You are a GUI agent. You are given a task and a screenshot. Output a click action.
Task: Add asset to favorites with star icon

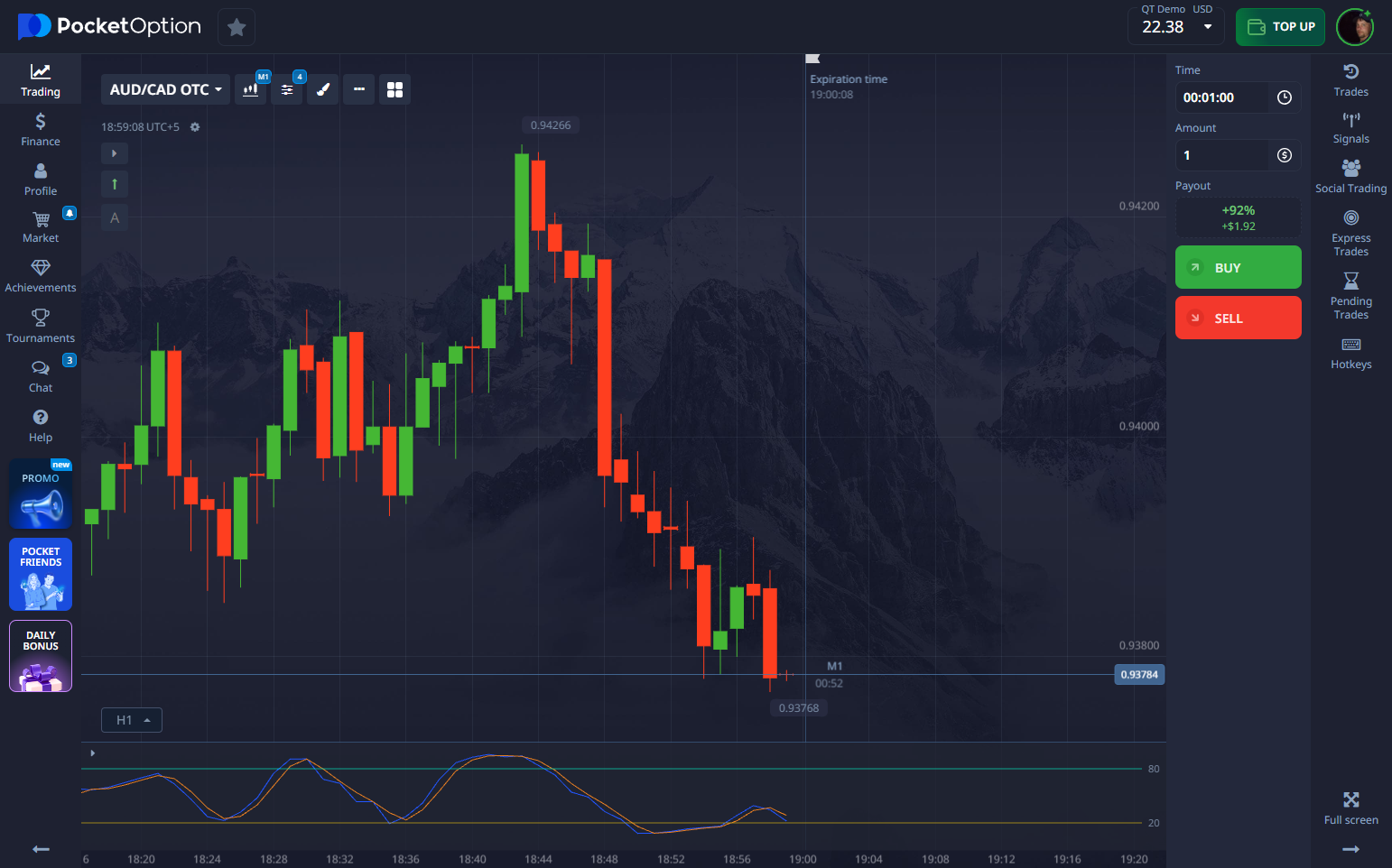point(237,27)
